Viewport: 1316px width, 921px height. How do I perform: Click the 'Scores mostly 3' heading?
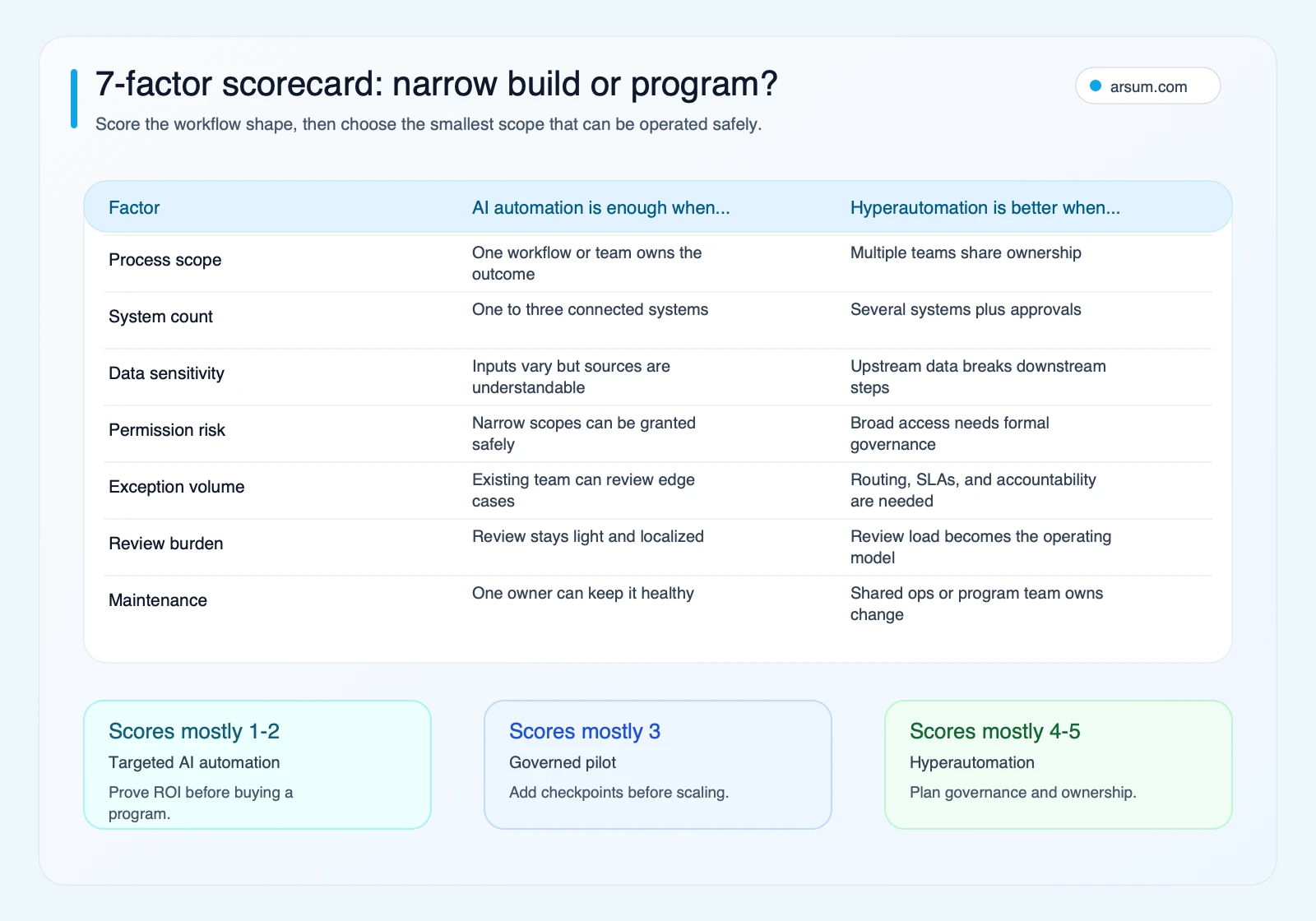point(585,731)
